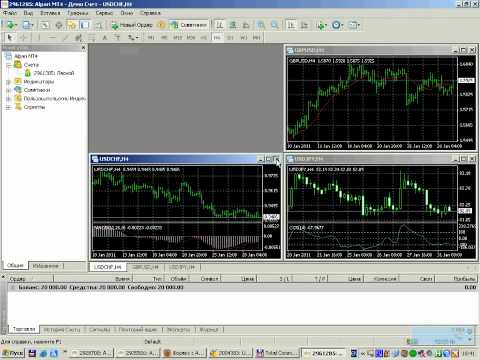The width and height of the screenshot is (480, 360).
Task: Select the Trendline drawing tool
Action: [65, 37]
